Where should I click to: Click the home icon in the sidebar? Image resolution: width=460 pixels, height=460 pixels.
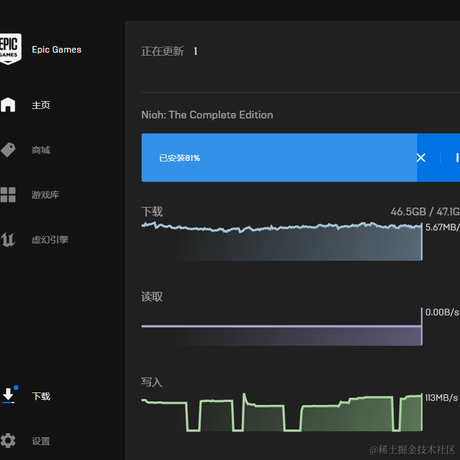pos(8,105)
